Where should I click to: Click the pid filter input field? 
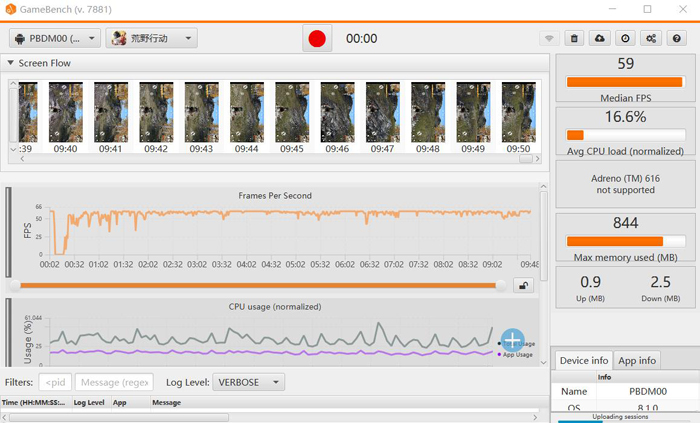click(x=55, y=382)
